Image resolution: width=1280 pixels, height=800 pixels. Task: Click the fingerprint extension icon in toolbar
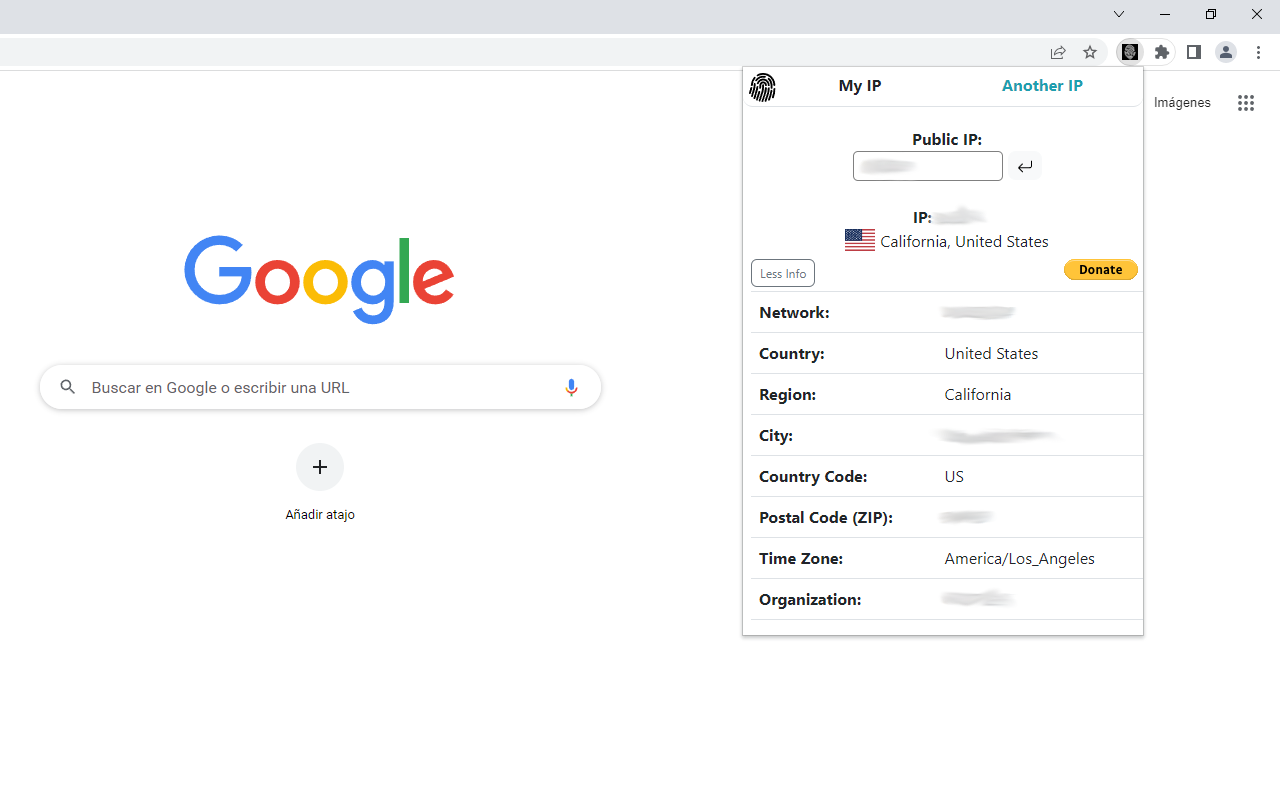point(1129,52)
